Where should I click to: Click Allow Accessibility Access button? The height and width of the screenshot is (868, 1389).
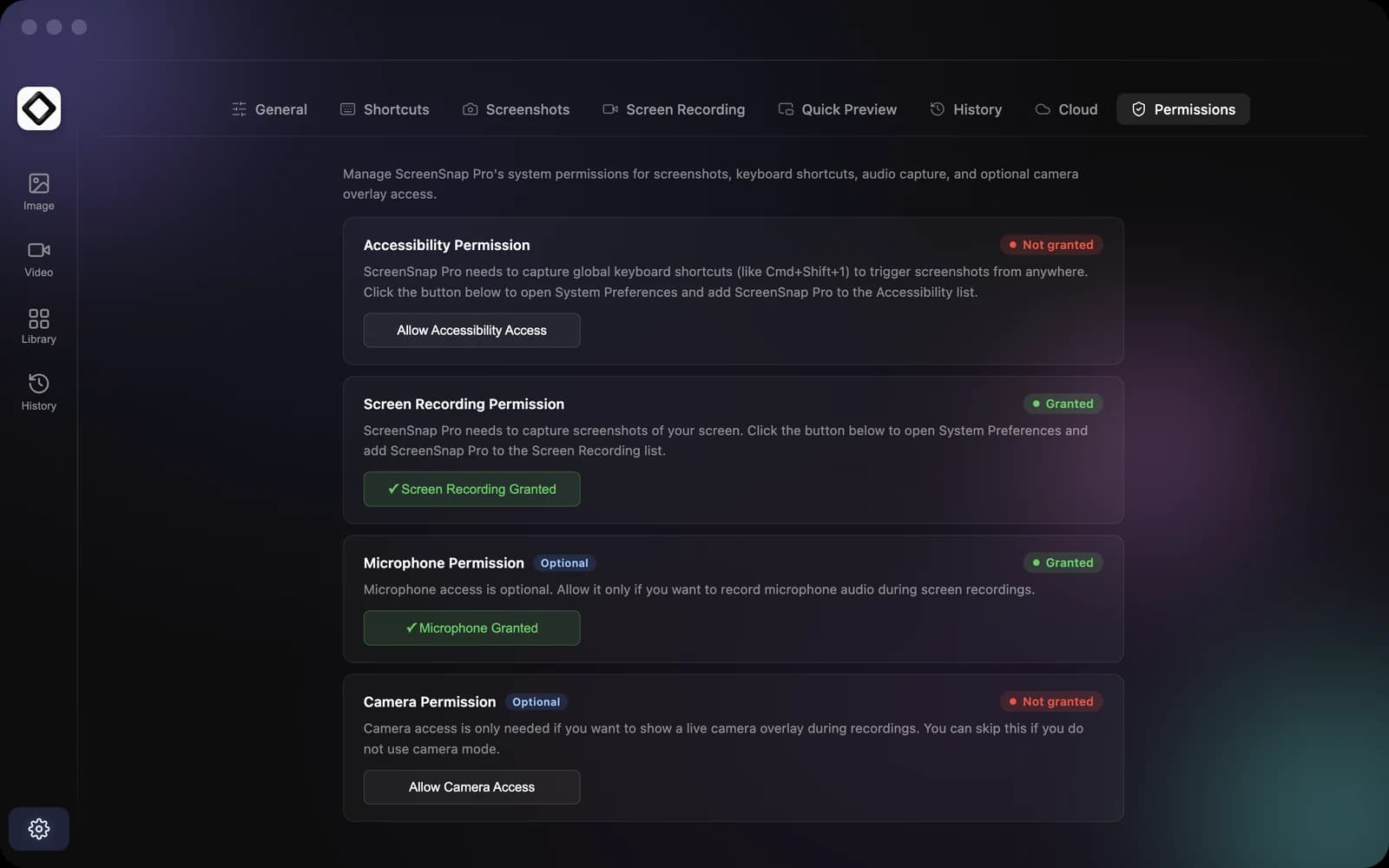[x=471, y=330]
